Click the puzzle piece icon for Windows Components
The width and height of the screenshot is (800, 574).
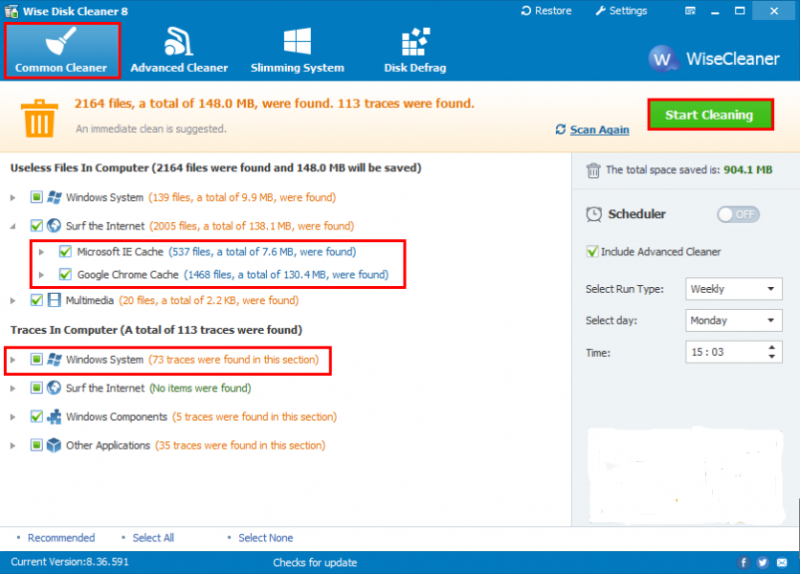click(x=54, y=416)
